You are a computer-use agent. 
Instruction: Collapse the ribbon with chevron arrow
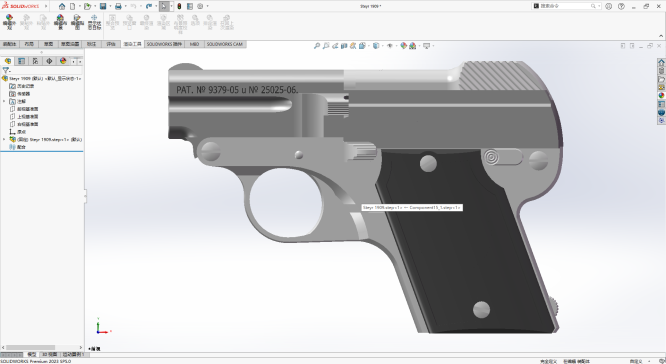point(661,36)
